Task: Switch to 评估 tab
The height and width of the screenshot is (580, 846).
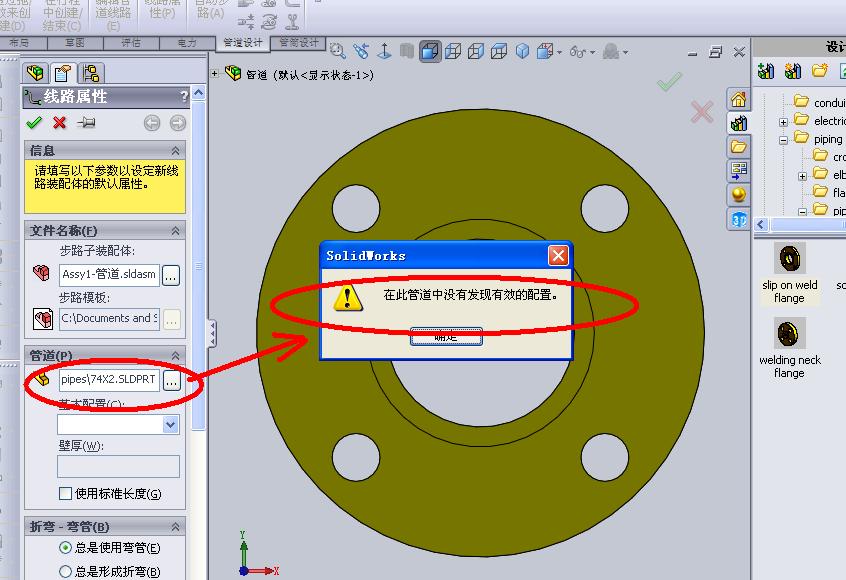Action: (x=131, y=43)
